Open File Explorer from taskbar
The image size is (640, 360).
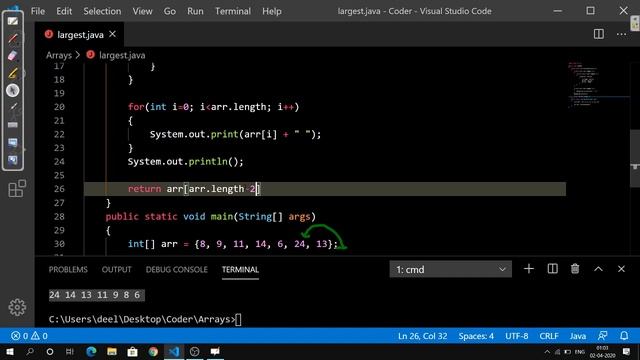pyautogui.click(x=112, y=351)
